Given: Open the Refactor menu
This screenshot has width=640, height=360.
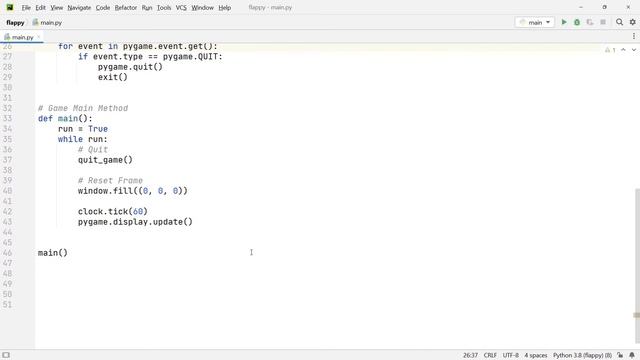Looking at the screenshot, I should (126, 7).
